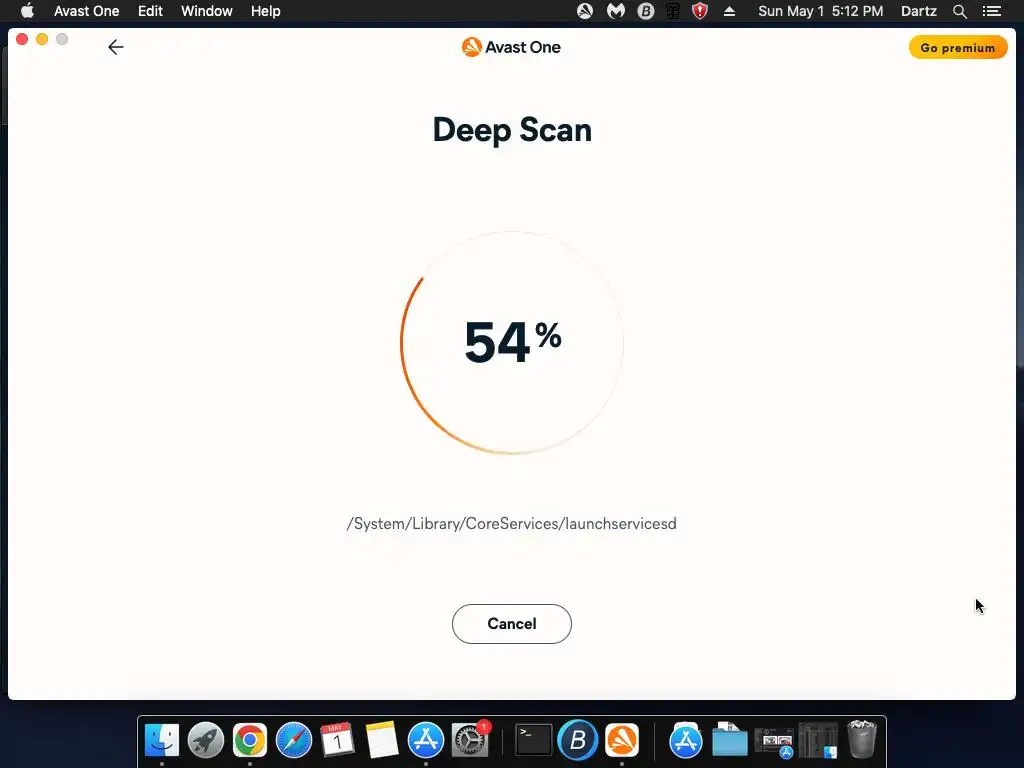The image size is (1024, 768).
Task: Cancel the Deep Scan
Action: click(x=511, y=624)
